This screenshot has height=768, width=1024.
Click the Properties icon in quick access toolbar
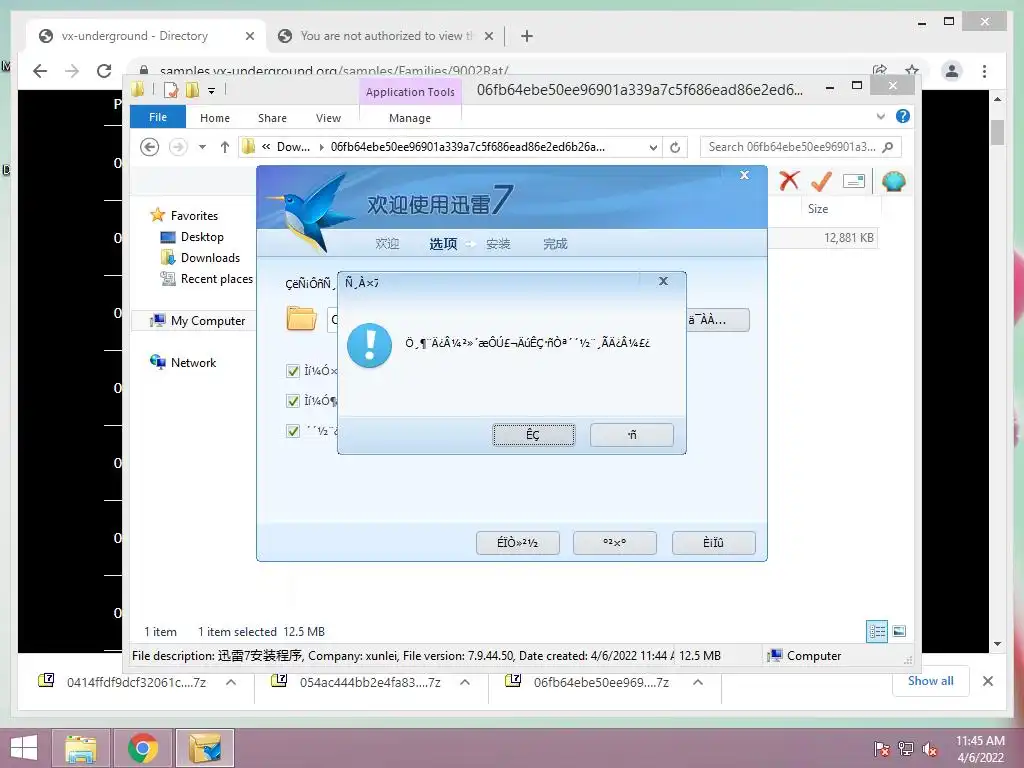point(171,90)
